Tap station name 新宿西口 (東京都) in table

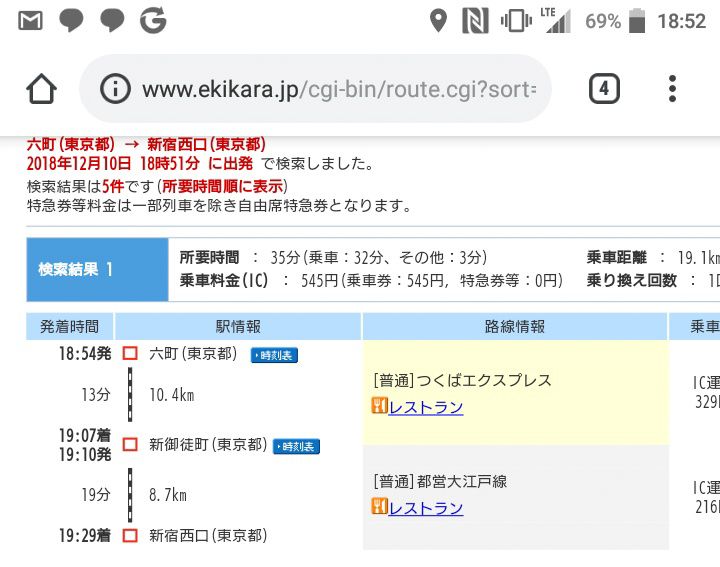click(x=208, y=535)
